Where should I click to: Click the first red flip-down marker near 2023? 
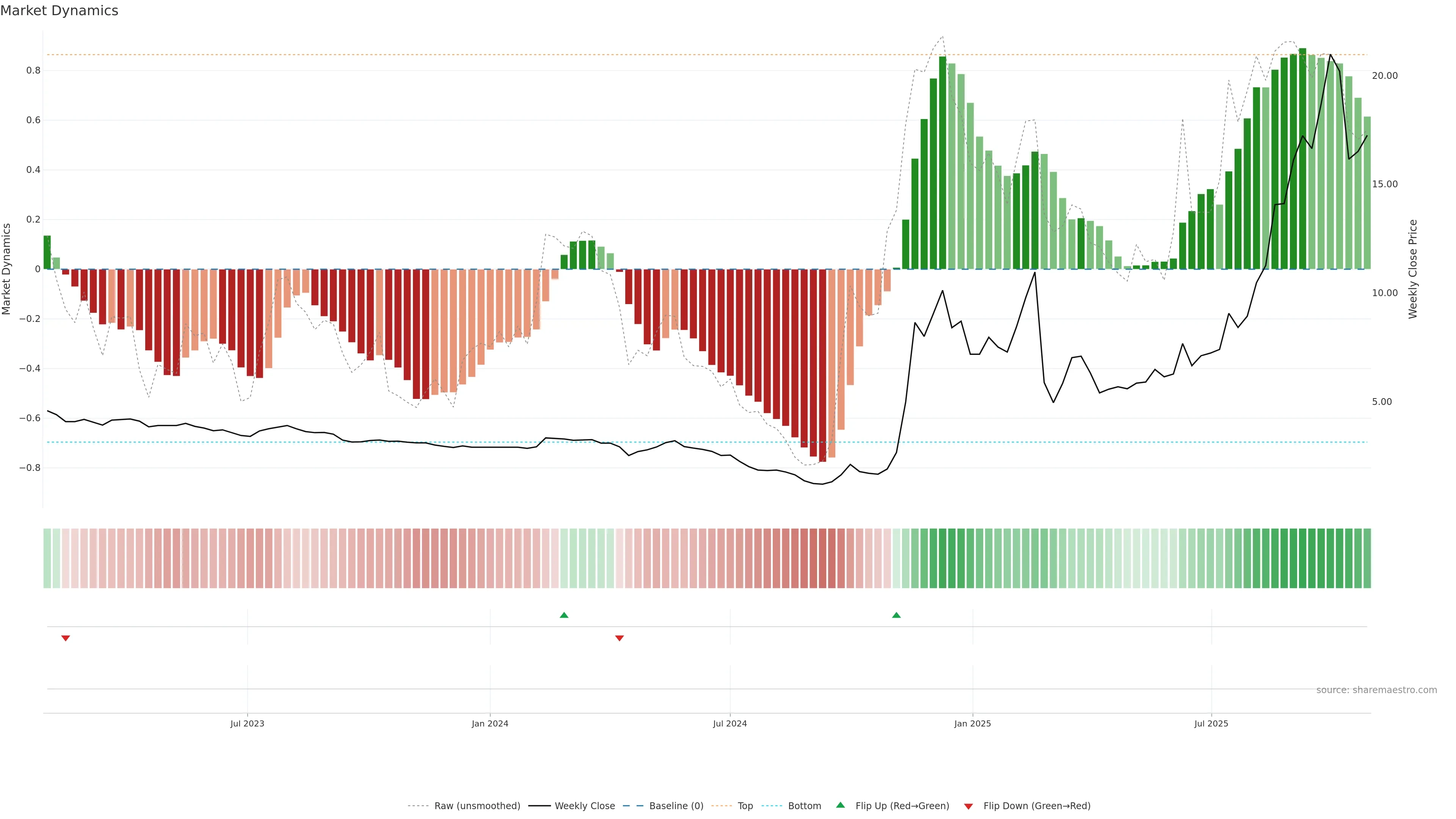point(66,638)
